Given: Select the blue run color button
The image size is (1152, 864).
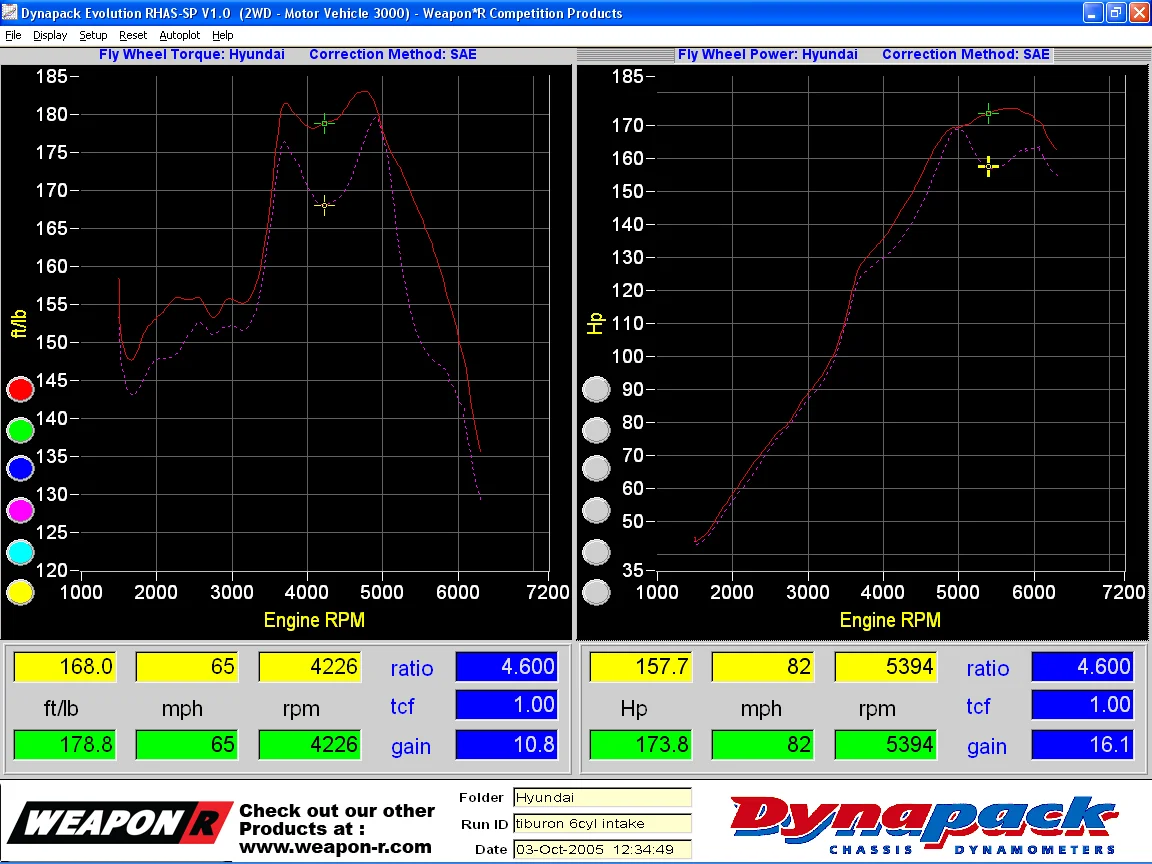Looking at the screenshot, I should 21,468.
